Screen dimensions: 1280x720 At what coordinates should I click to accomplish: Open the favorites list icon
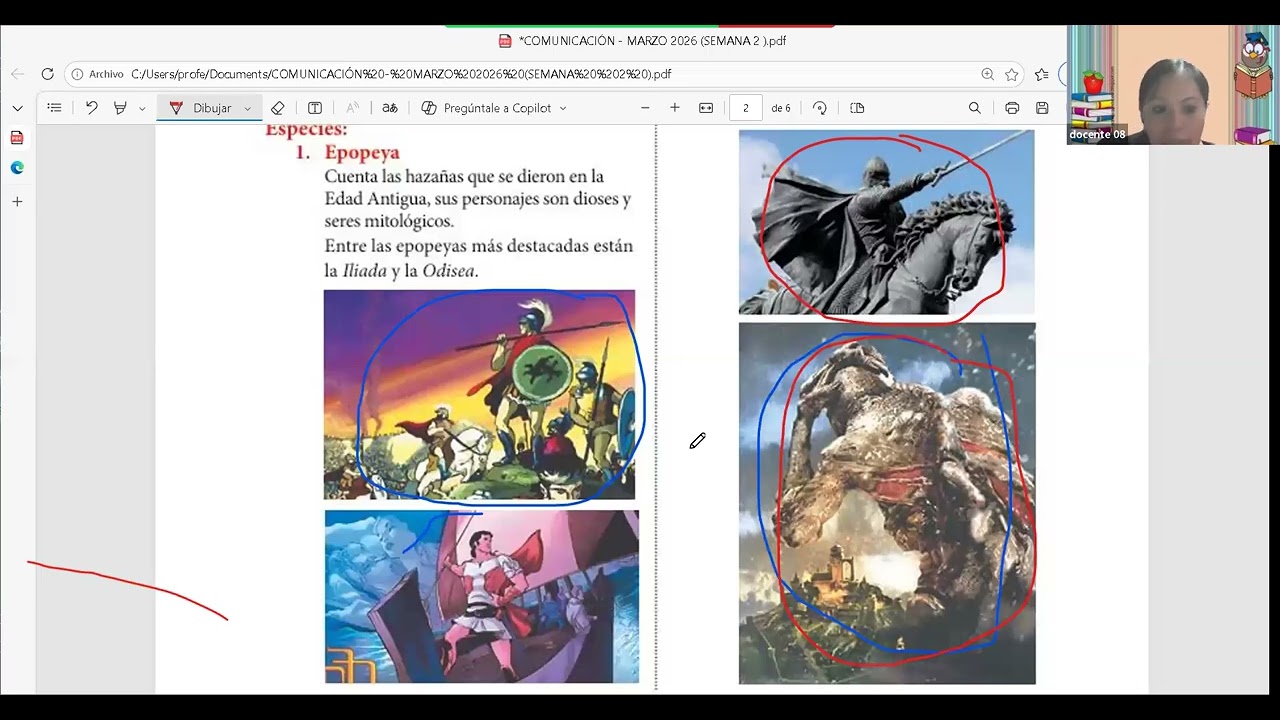(x=1041, y=74)
